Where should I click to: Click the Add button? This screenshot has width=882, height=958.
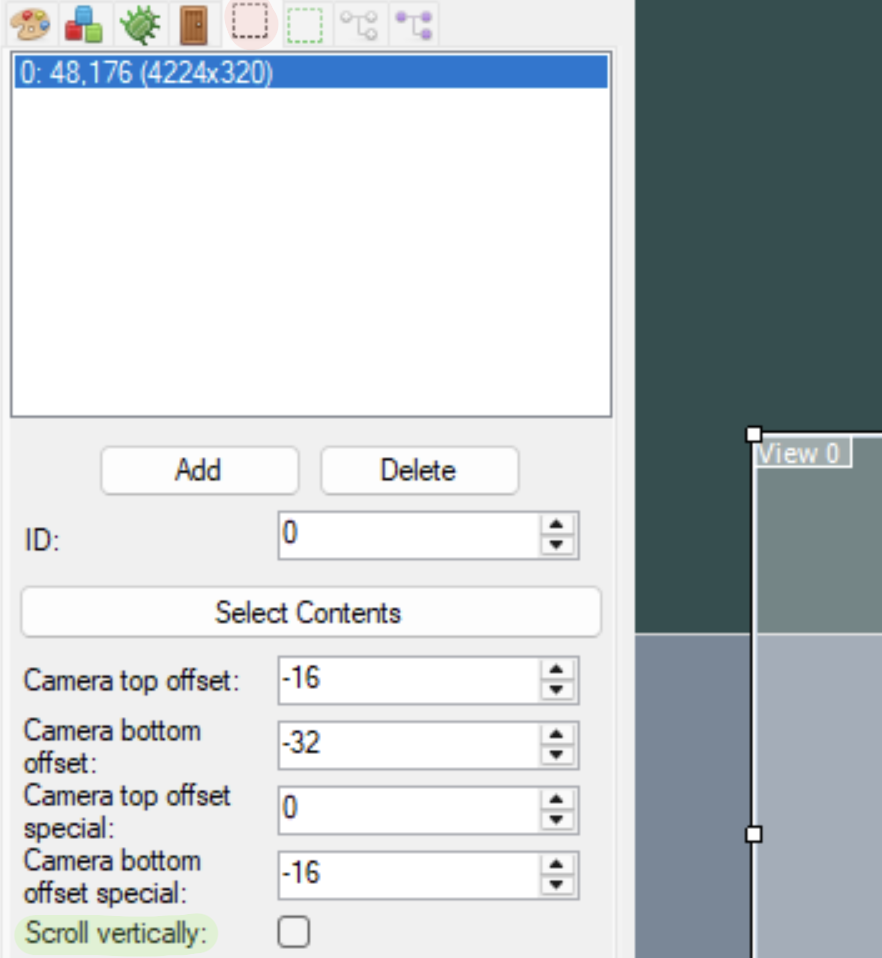click(x=200, y=470)
